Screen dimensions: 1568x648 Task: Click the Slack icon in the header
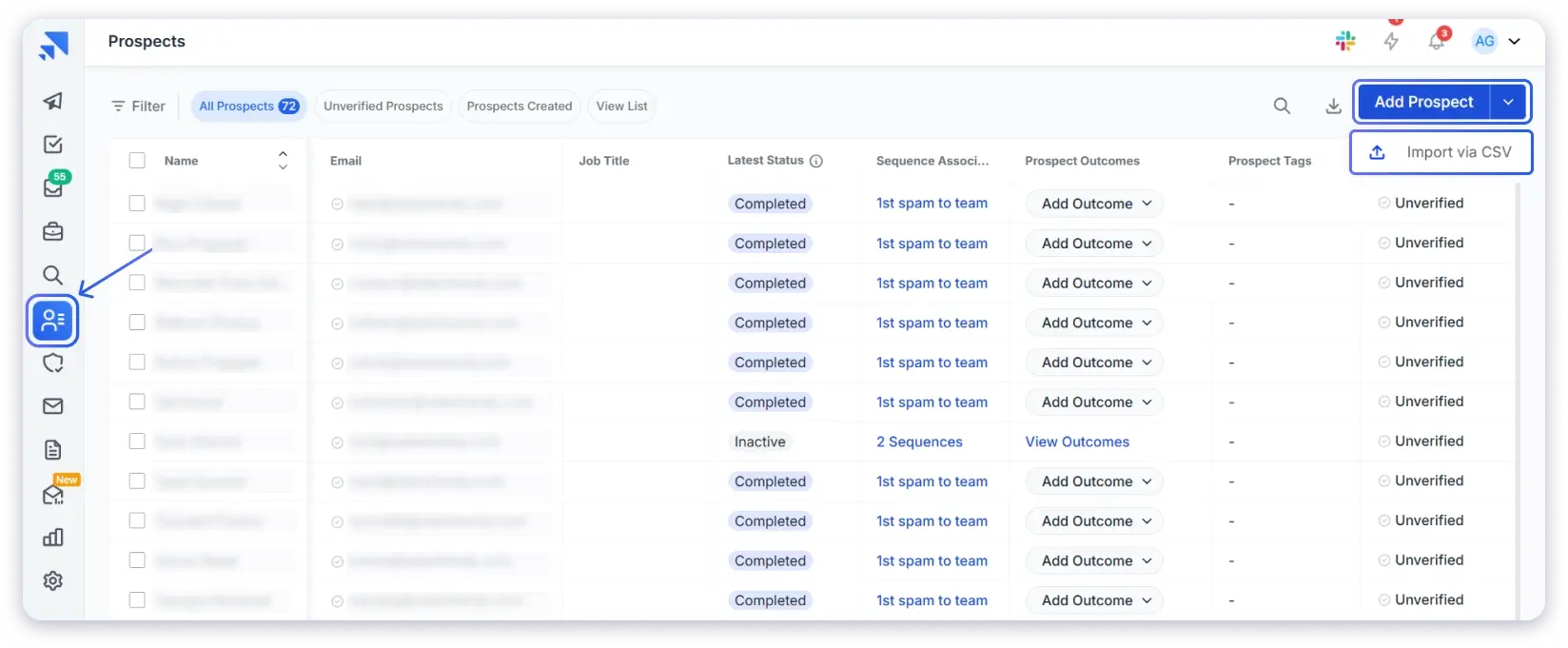pyautogui.click(x=1345, y=41)
